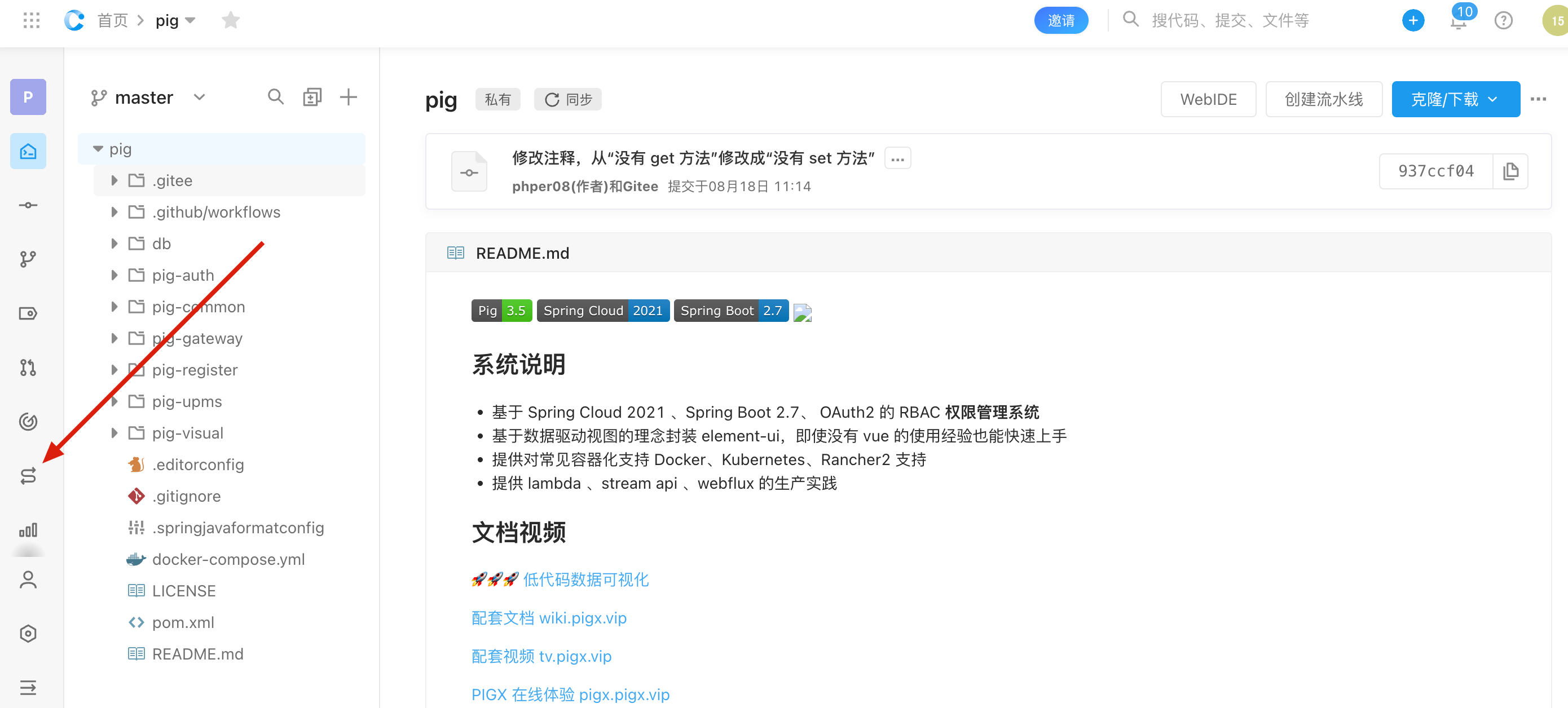1568x708 pixels.
Task: Open PIGX 在线体验 link
Action: [570, 694]
